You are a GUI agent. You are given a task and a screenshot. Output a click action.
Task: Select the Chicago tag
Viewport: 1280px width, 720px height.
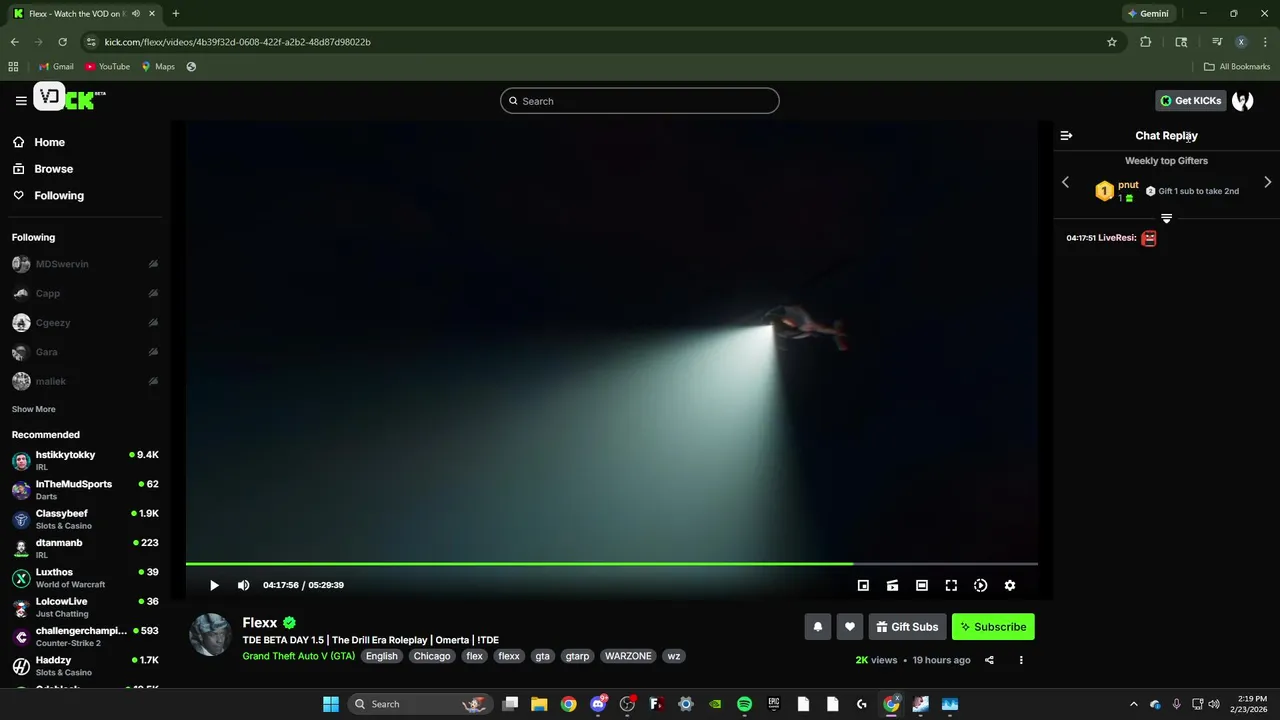point(431,656)
